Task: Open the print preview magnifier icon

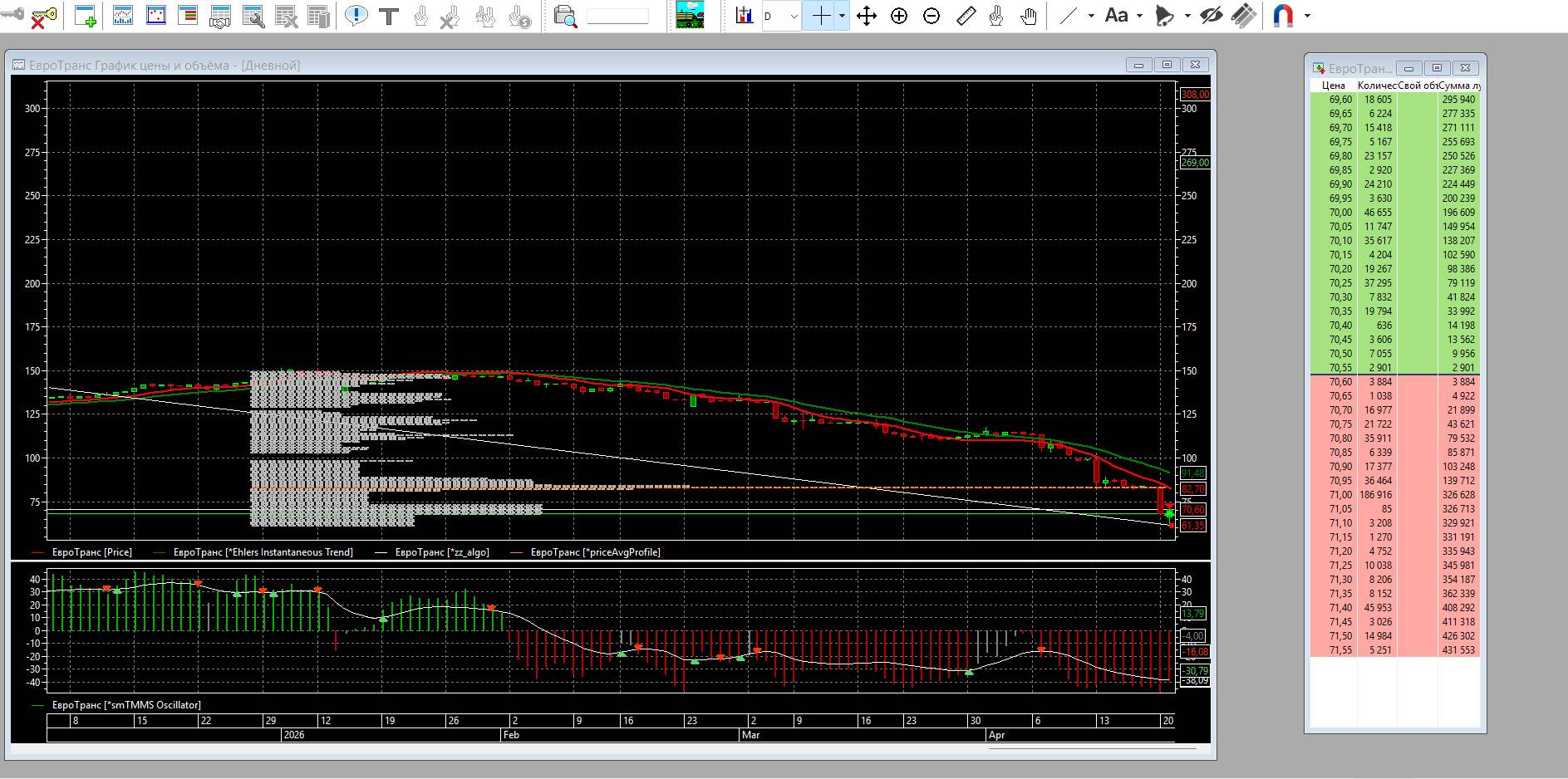Action: tap(565, 16)
